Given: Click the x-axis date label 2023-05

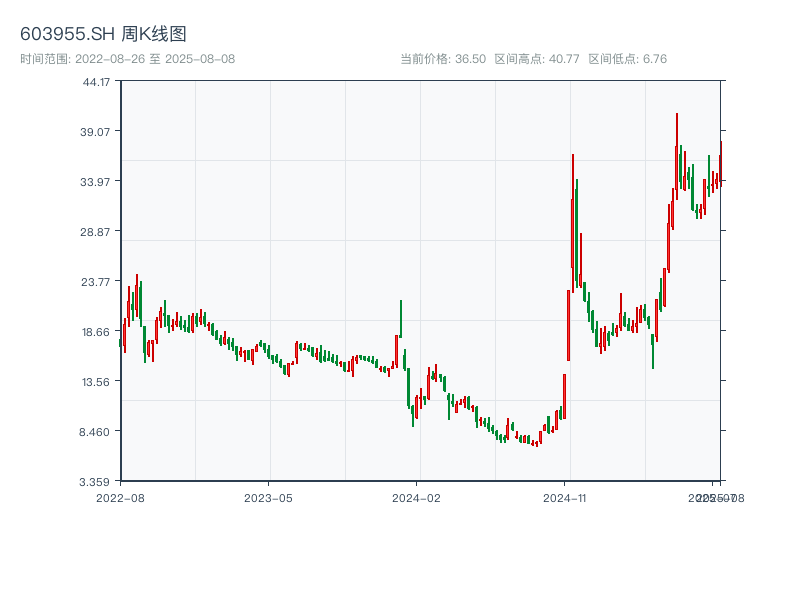Looking at the screenshot, I should pyautogui.click(x=268, y=498).
